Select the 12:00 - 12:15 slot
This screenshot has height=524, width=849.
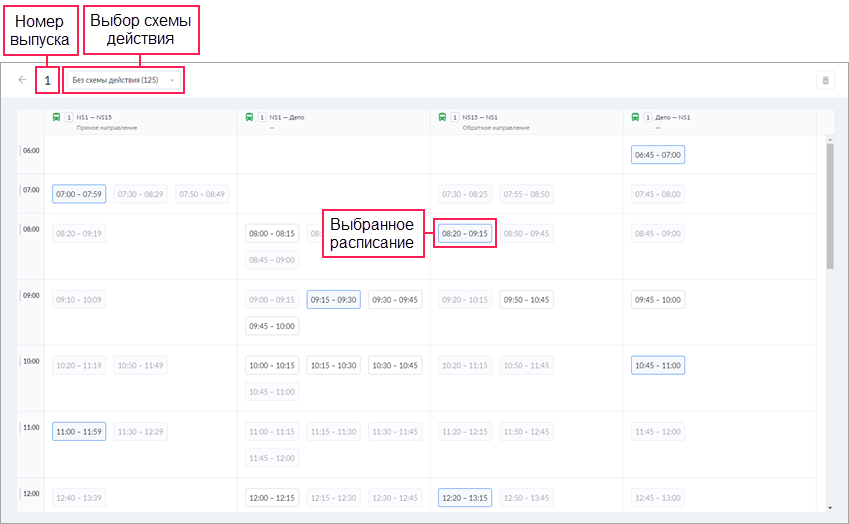[x=272, y=497]
